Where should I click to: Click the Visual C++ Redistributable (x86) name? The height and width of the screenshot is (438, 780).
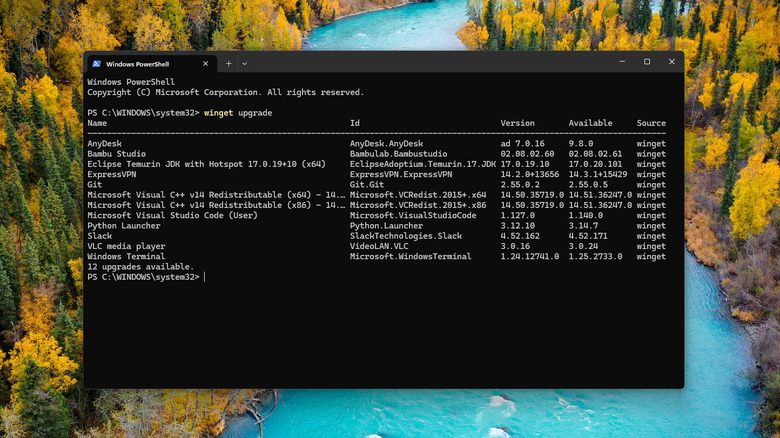[216, 205]
